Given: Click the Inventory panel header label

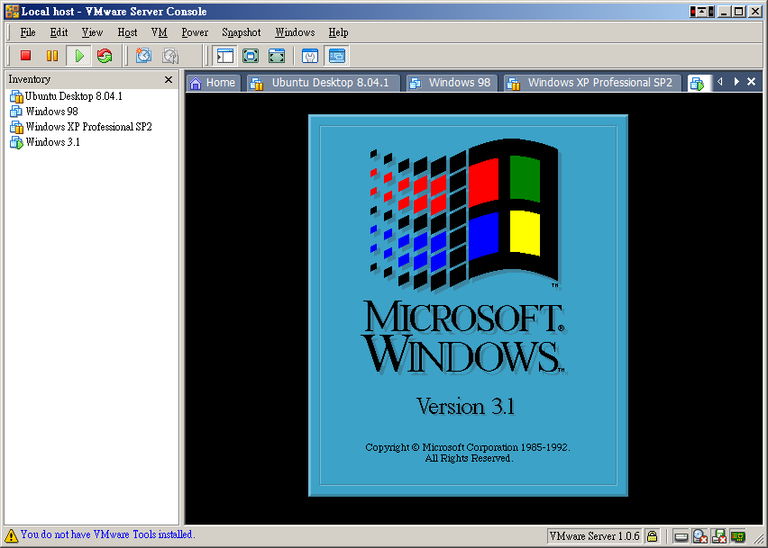Looking at the screenshot, I should point(29,79).
